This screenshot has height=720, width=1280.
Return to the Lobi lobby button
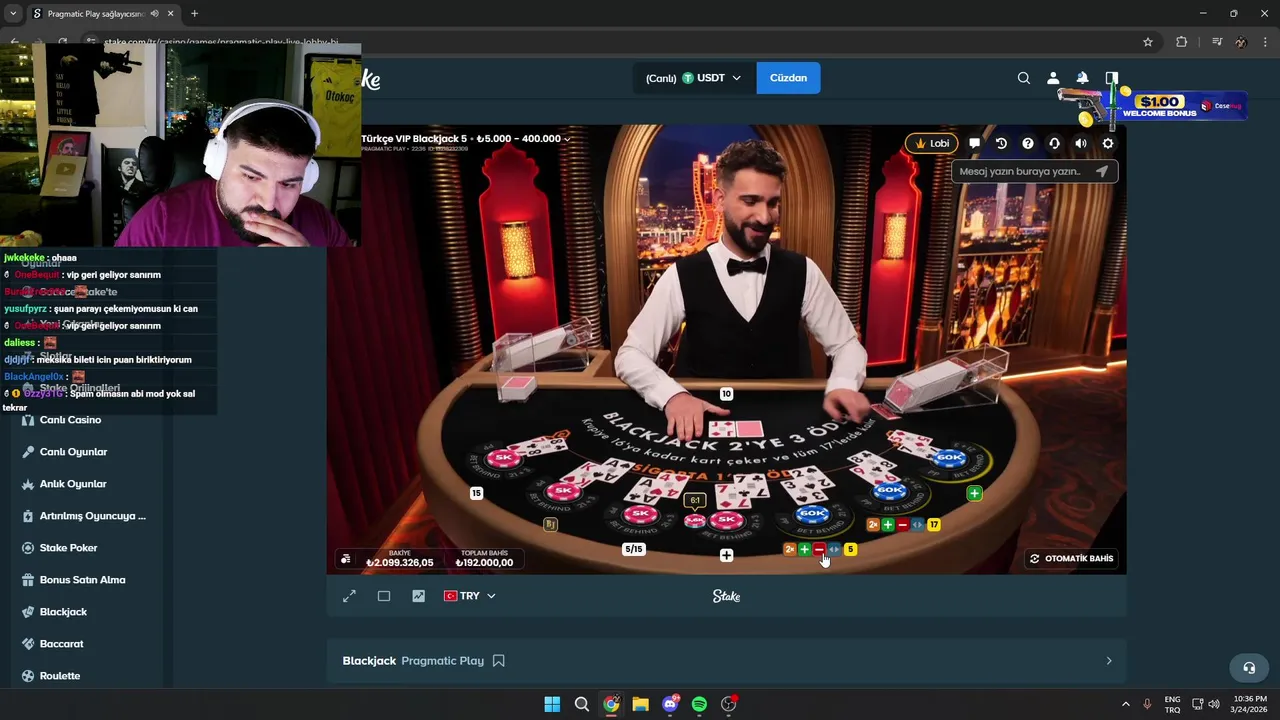(x=931, y=143)
